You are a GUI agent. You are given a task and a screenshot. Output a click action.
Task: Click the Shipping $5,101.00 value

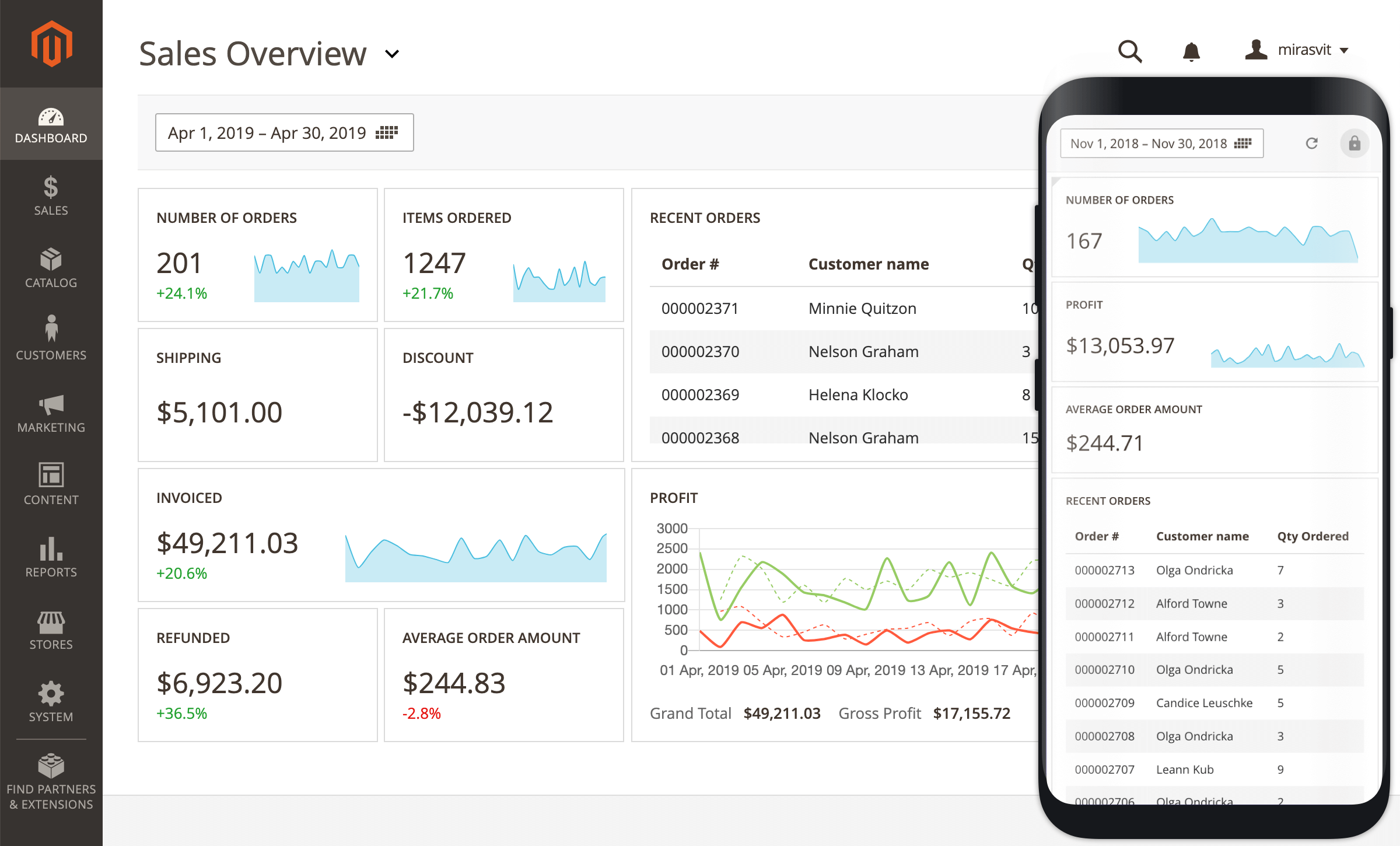pyautogui.click(x=219, y=412)
